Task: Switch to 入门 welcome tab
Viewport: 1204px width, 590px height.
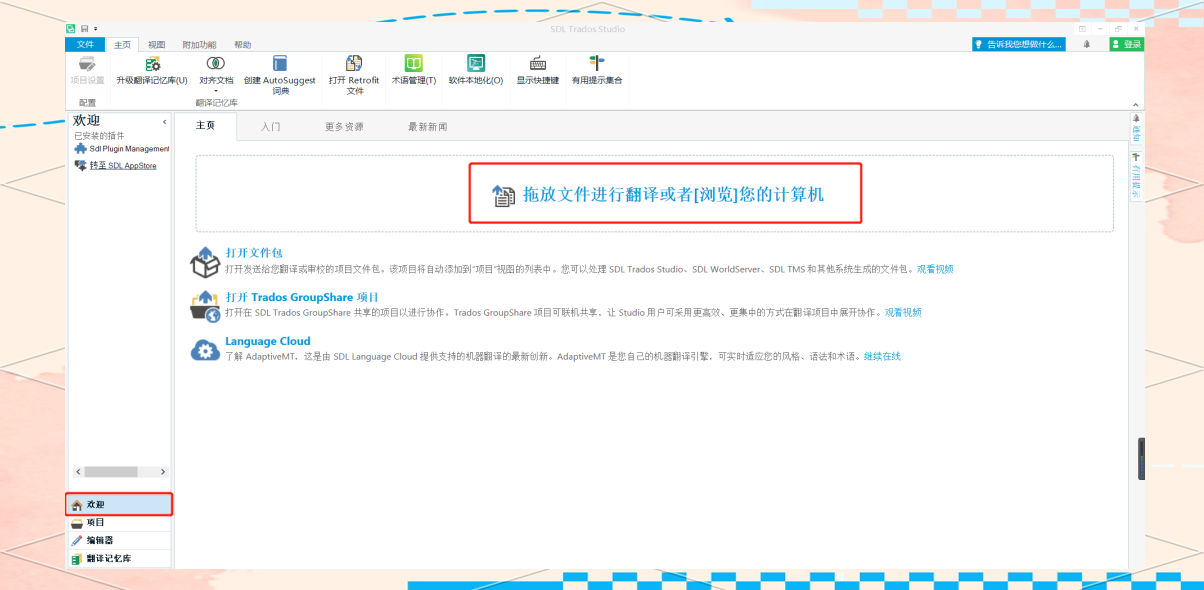Action: (270, 127)
